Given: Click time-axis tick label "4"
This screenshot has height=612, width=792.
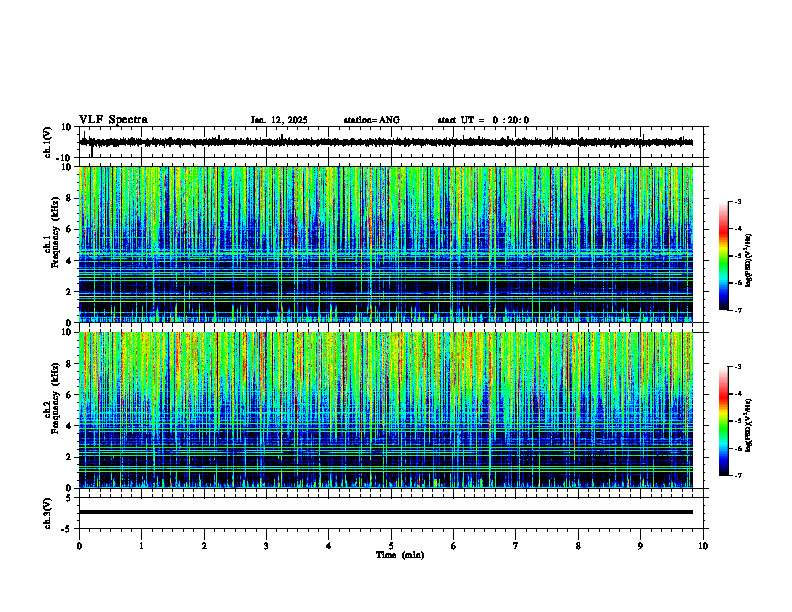Looking at the screenshot, I should pyautogui.click(x=329, y=546).
